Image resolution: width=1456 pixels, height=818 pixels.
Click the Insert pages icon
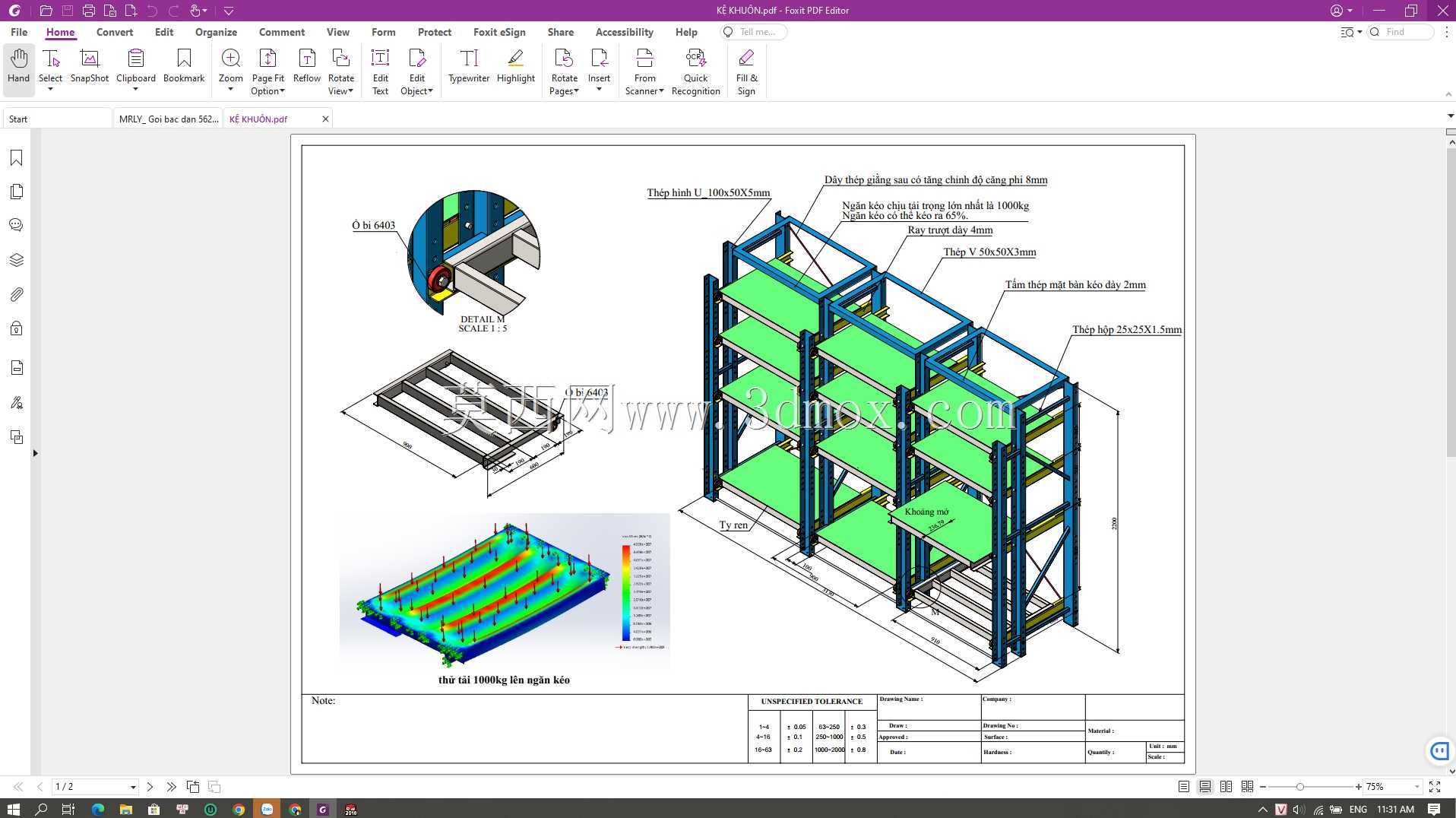pos(599,59)
